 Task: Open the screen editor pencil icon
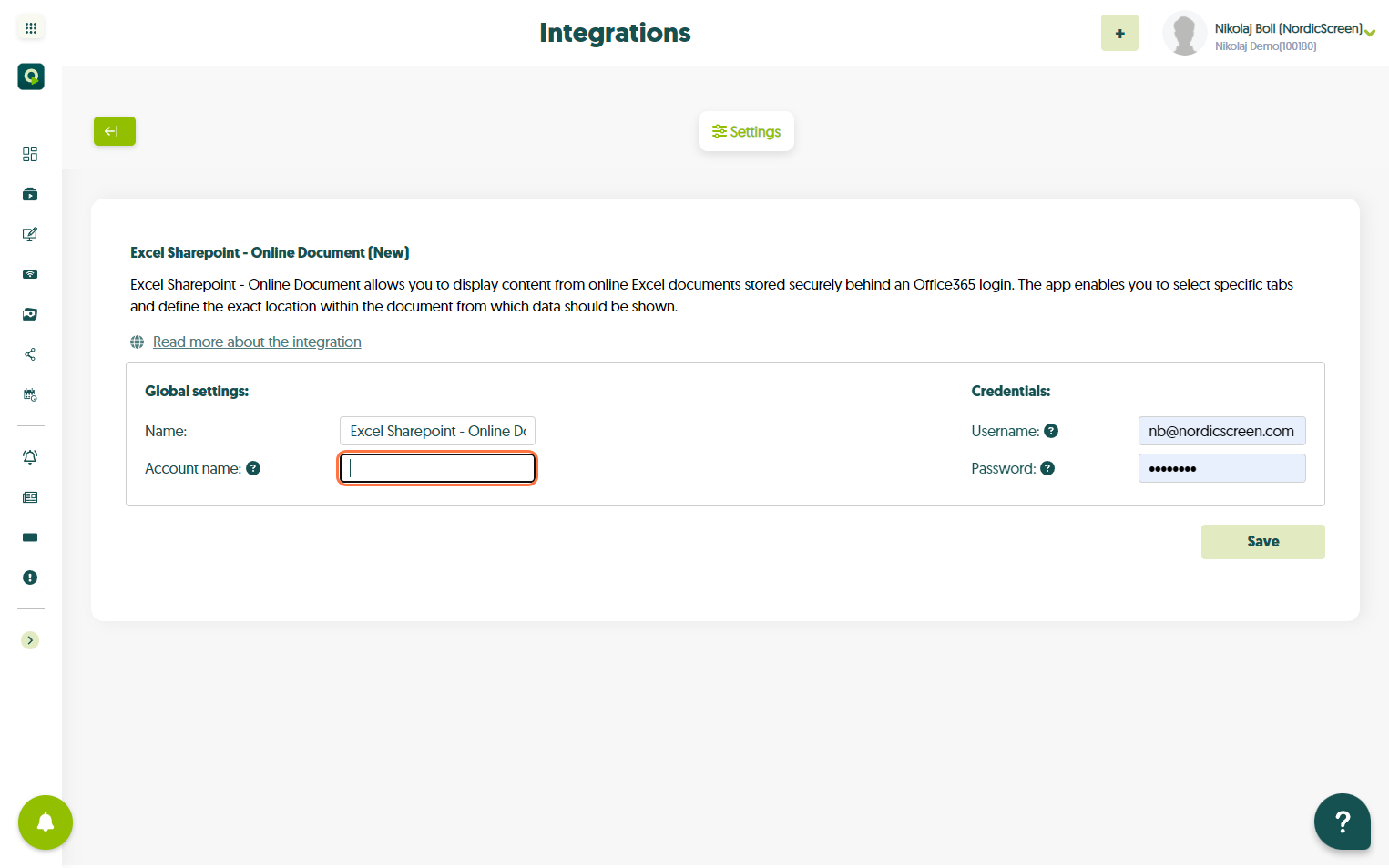click(x=30, y=234)
